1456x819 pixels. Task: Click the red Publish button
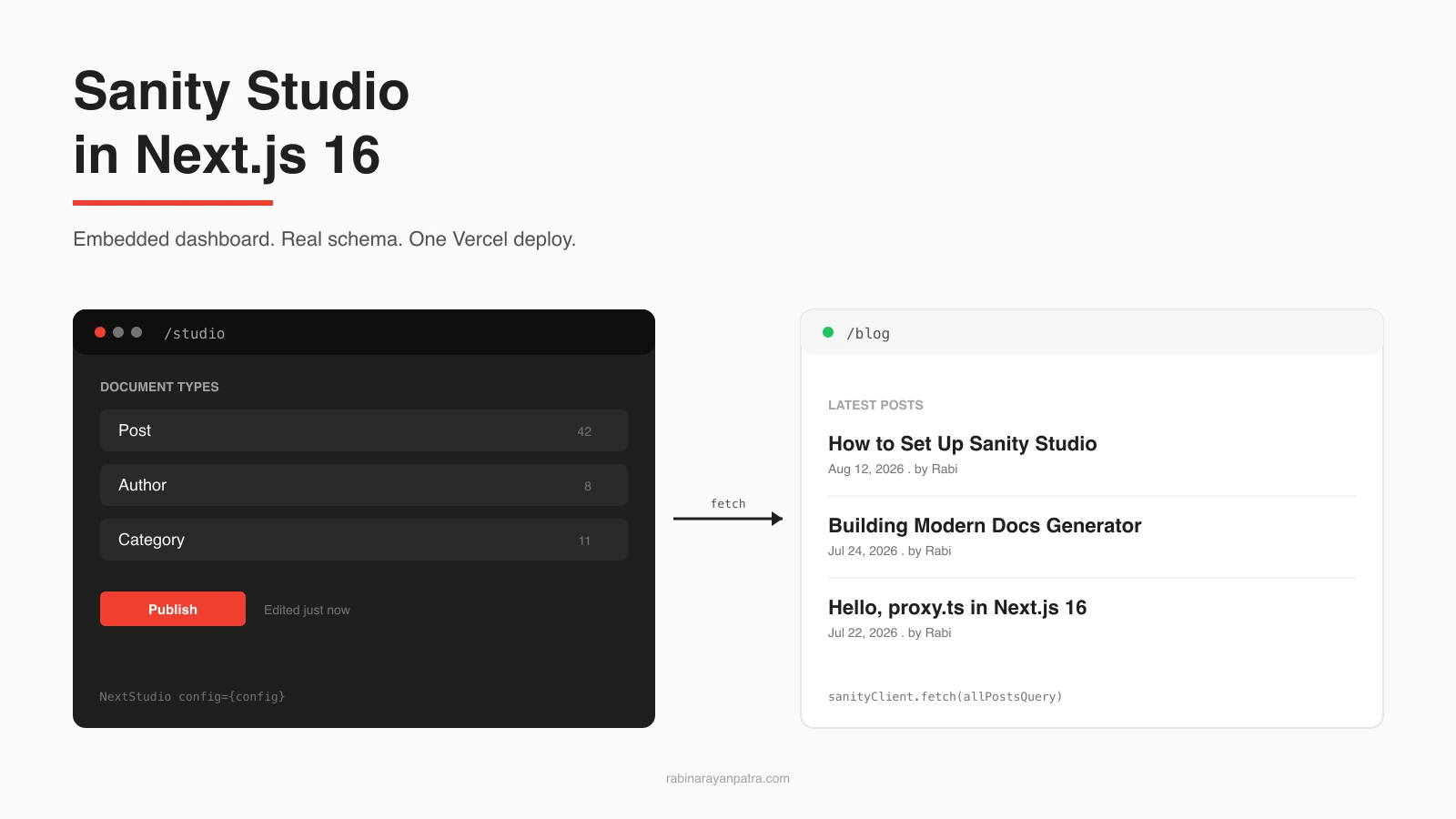coord(173,609)
